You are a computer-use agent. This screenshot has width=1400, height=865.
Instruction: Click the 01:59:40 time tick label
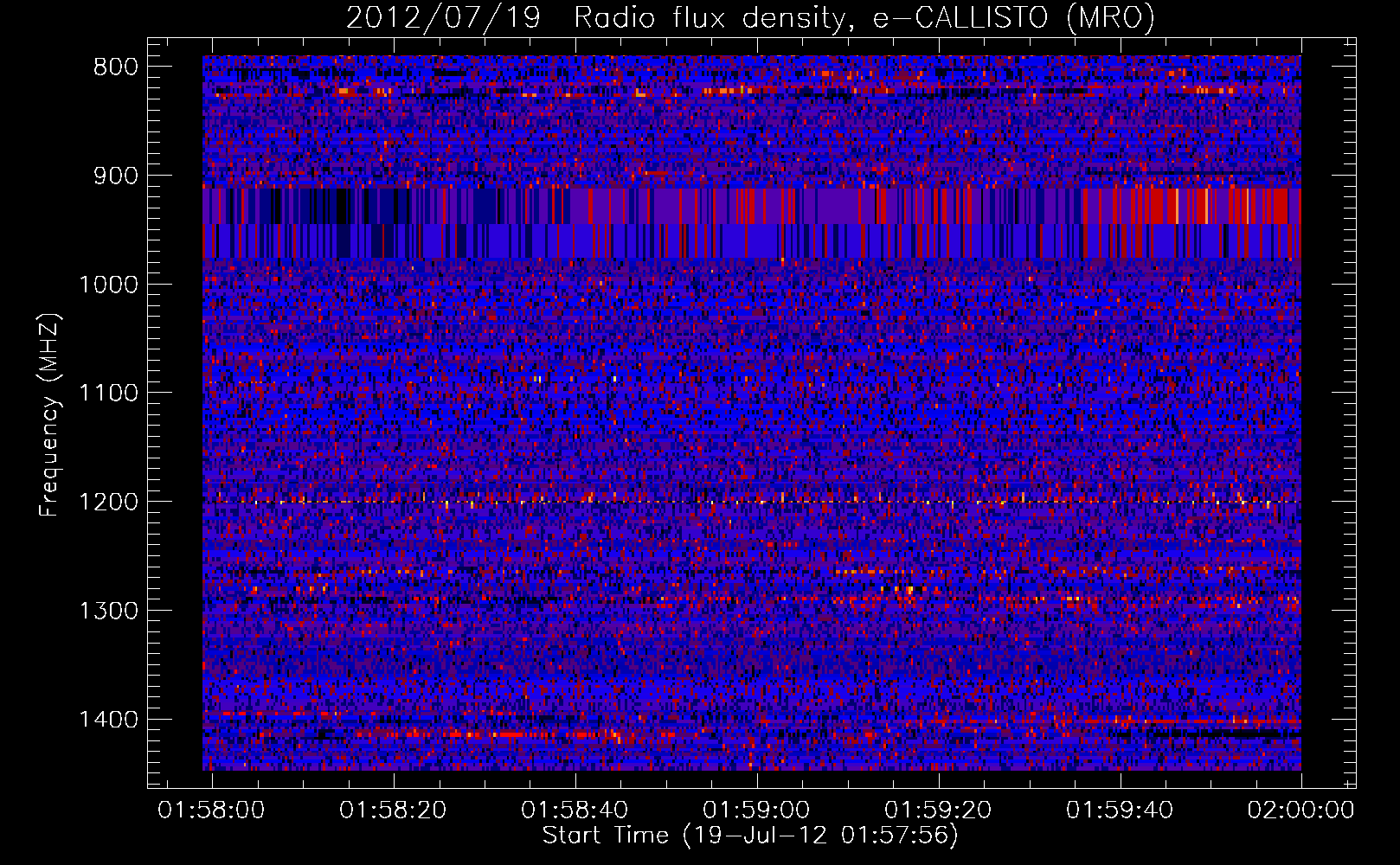click(1121, 811)
